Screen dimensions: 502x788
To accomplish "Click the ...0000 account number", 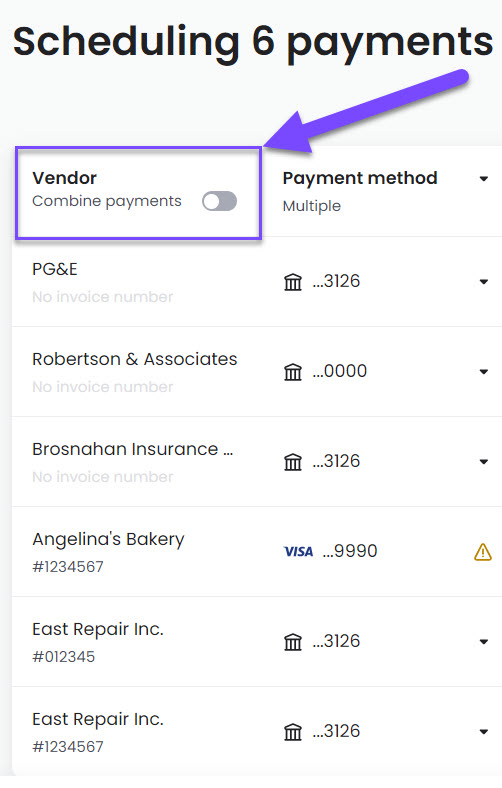I will click(340, 371).
